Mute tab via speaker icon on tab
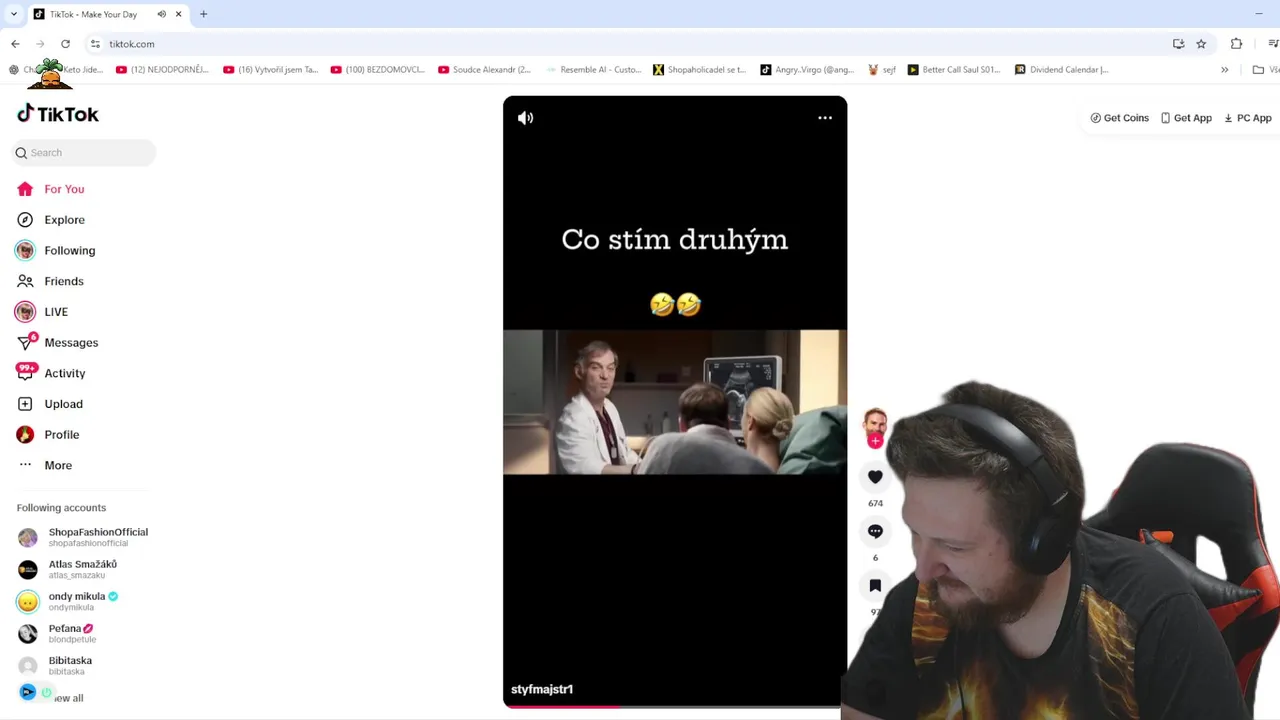This screenshot has width=1280, height=720. [161, 14]
